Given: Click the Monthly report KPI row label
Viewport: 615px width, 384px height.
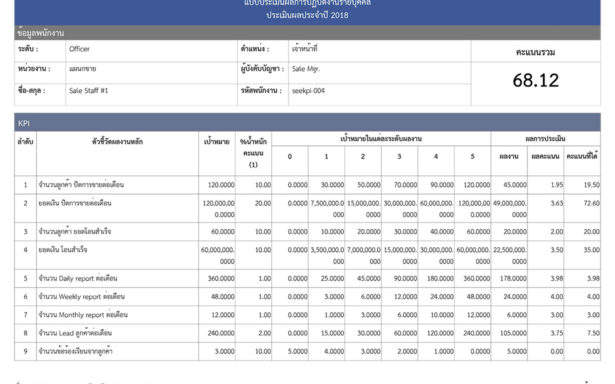Looking at the screenshot, I should point(83,315).
